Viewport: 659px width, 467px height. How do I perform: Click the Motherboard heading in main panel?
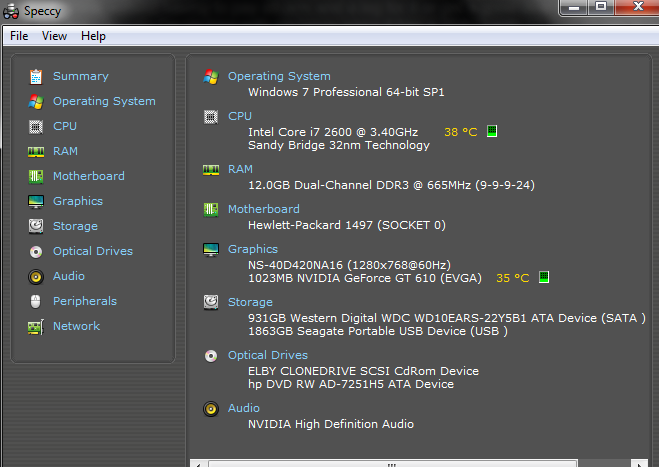click(x=264, y=209)
